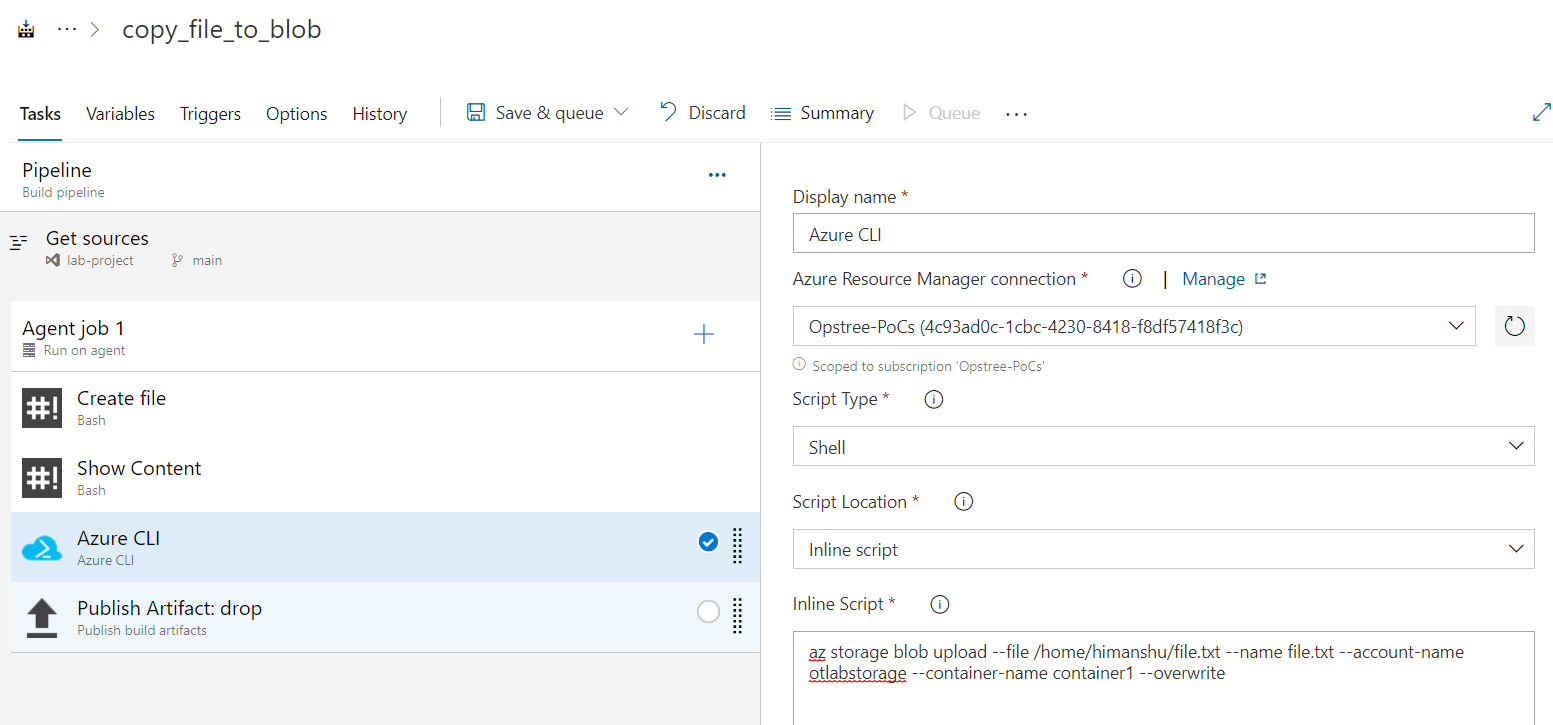The width and height of the screenshot is (1553, 725).
Task: Click the Run on agent server icon
Action: (x=29, y=351)
